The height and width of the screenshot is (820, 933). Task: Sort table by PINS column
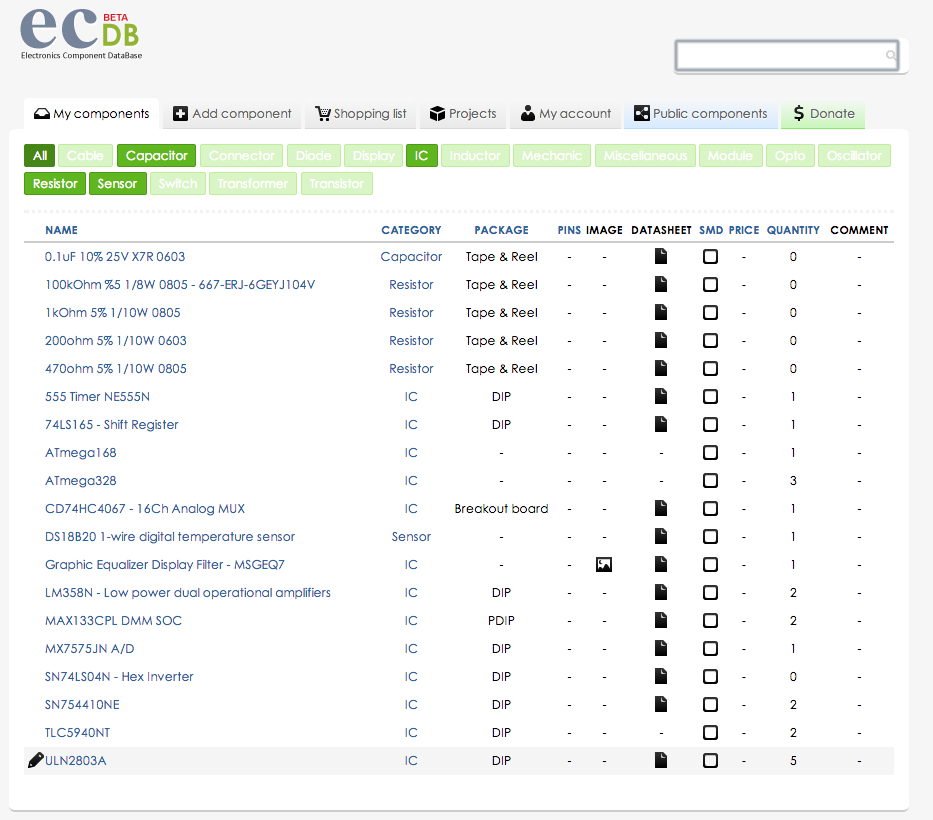[569, 230]
